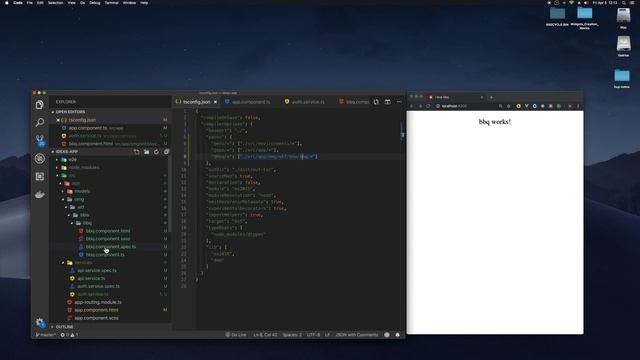Click the Open Changes icon in editor toolbar
This screenshot has height=360, width=640.
(x=376, y=102)
